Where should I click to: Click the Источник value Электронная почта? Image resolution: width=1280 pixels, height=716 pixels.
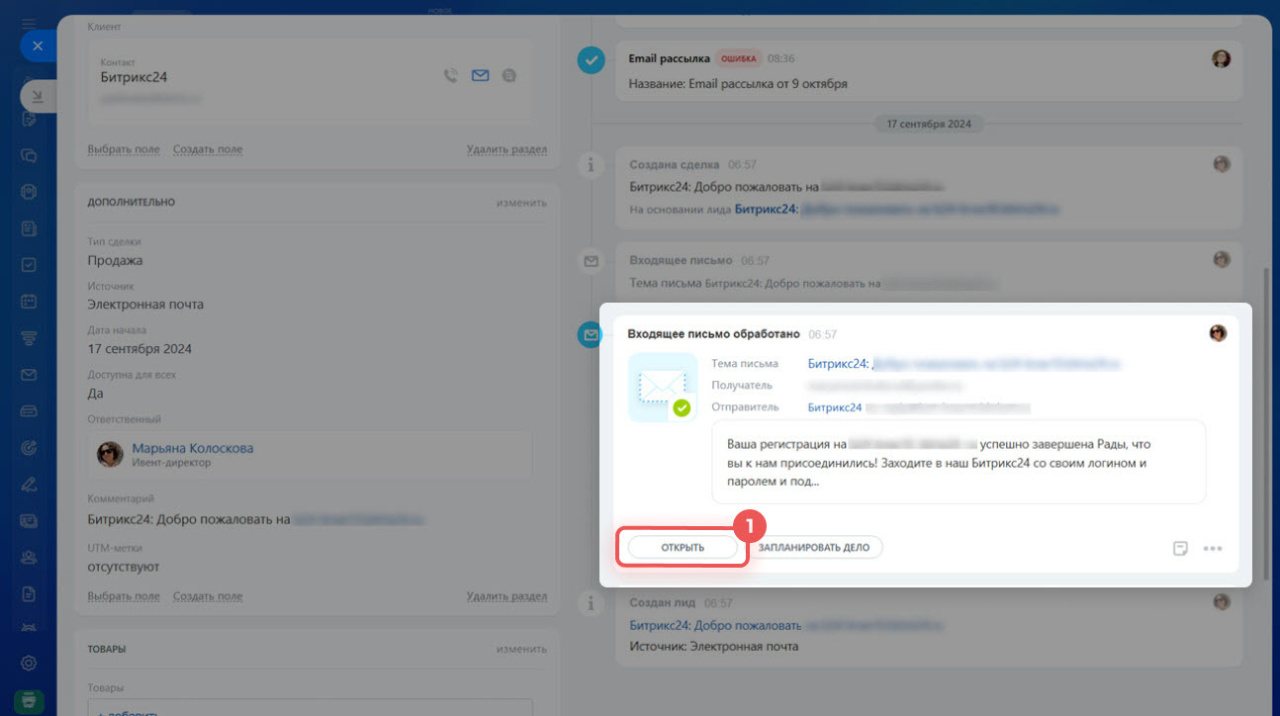tap(145, 305)
